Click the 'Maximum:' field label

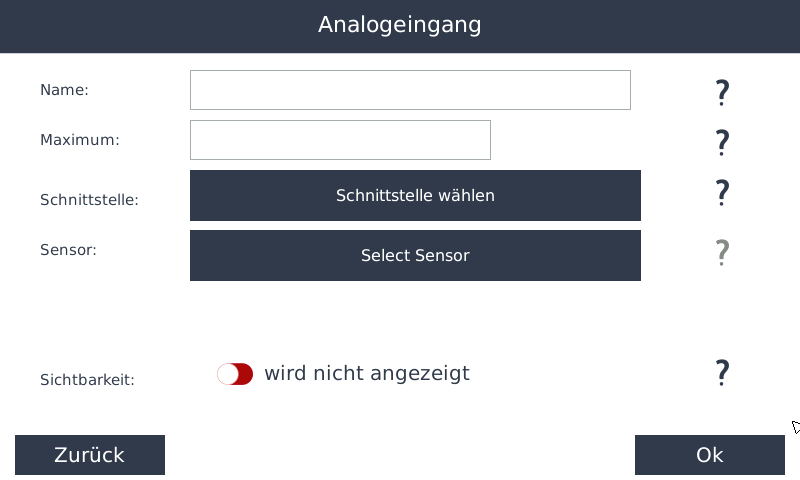pos(79,140)
